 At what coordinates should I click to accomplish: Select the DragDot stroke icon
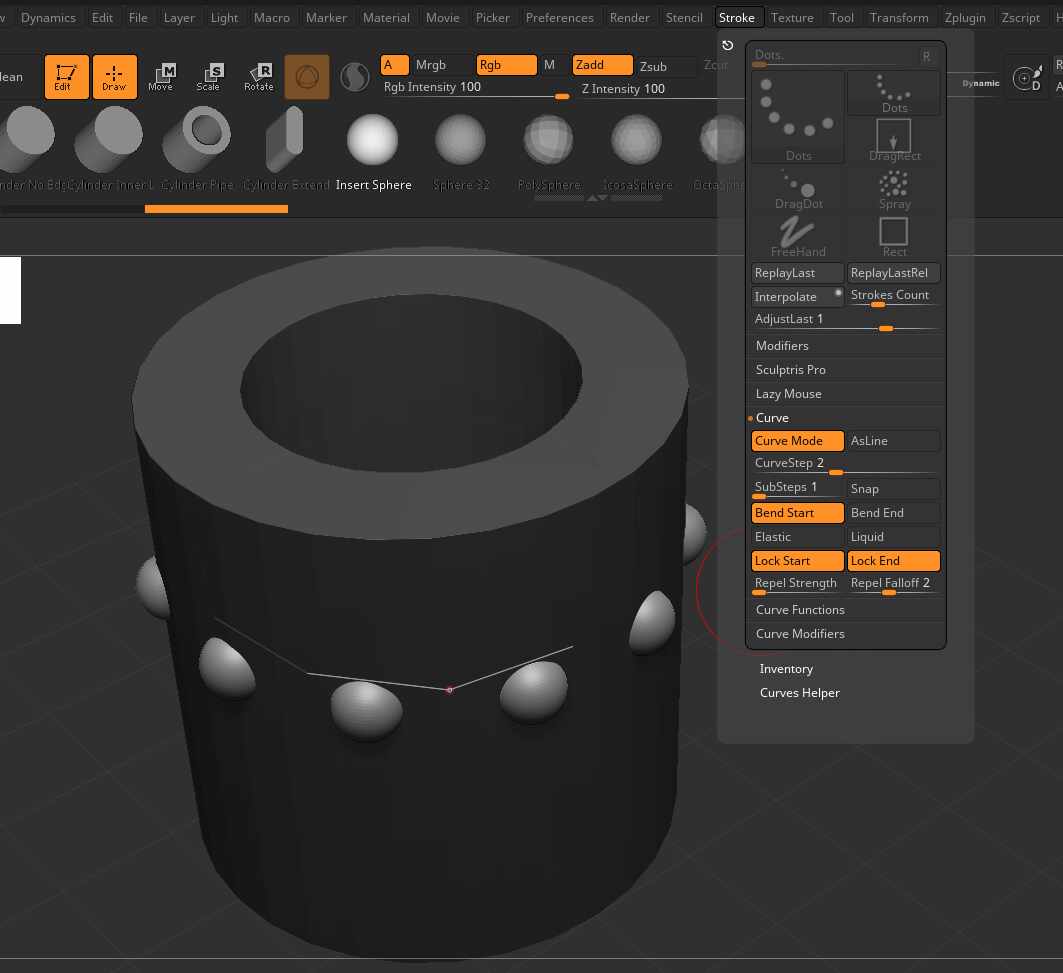click(x=798, y=190)
